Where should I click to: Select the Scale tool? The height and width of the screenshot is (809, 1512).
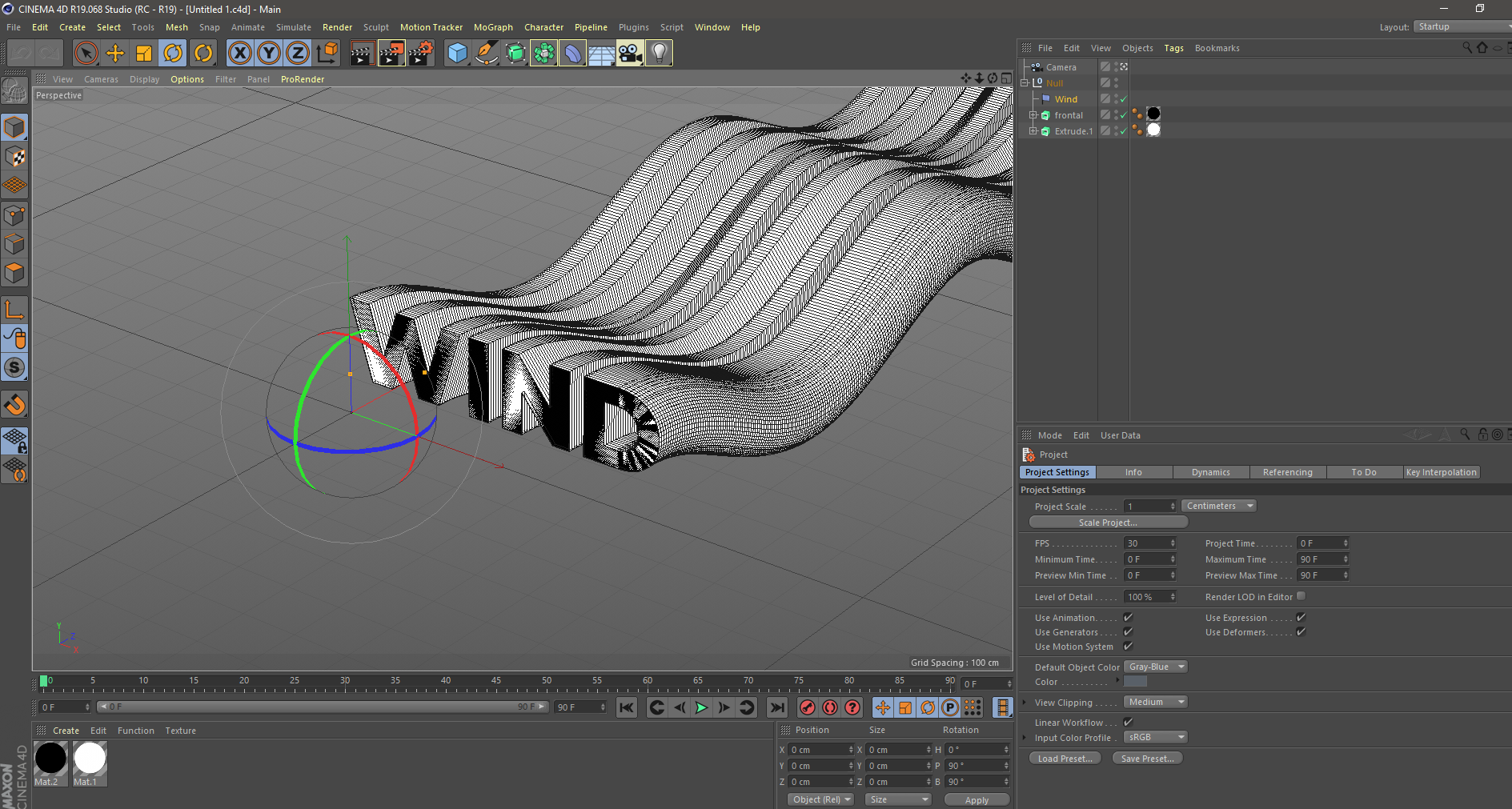144,54
